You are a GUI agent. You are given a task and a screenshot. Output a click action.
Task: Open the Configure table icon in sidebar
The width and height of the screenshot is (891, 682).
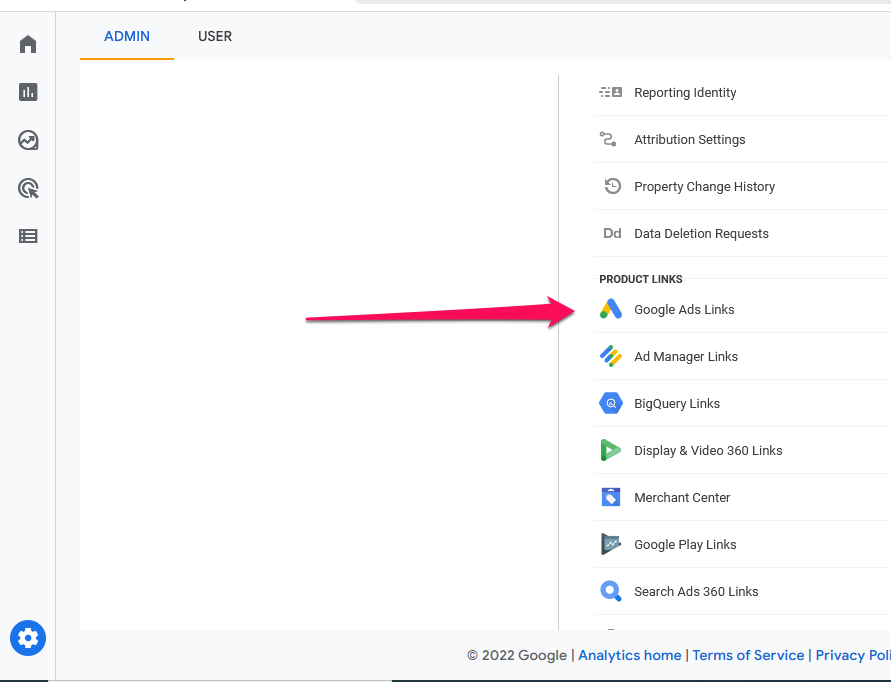(28, 236)
